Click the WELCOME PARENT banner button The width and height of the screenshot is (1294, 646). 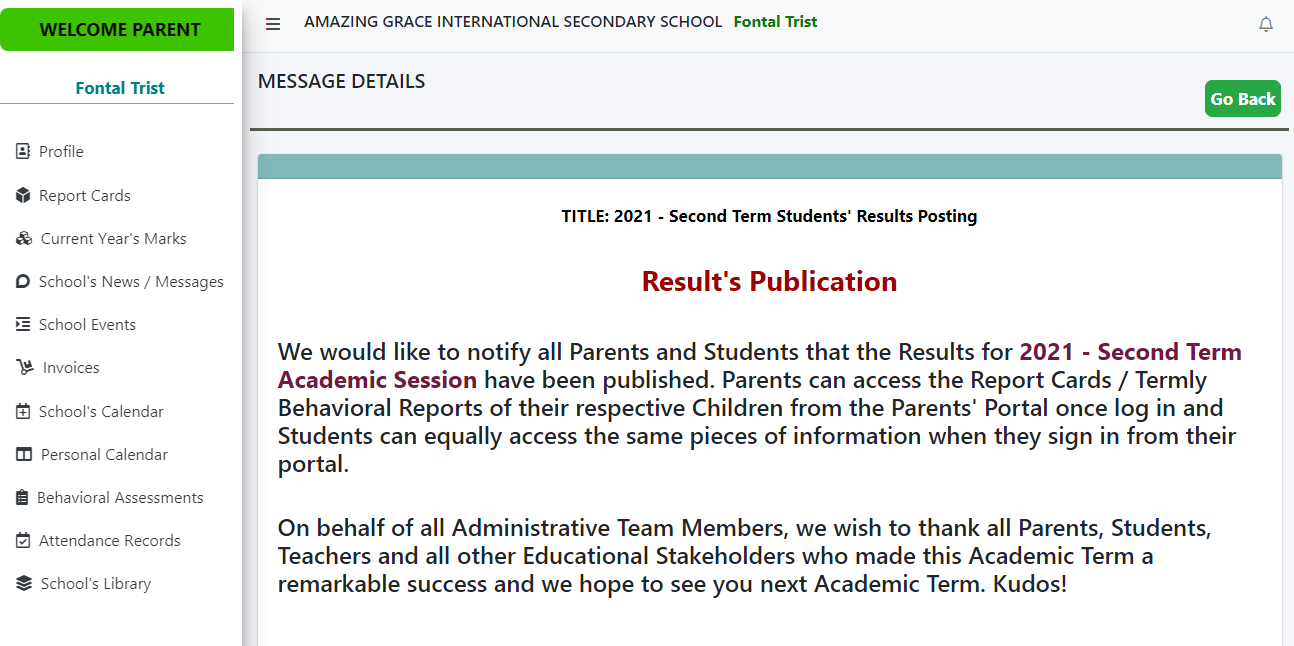coord(119,30)
